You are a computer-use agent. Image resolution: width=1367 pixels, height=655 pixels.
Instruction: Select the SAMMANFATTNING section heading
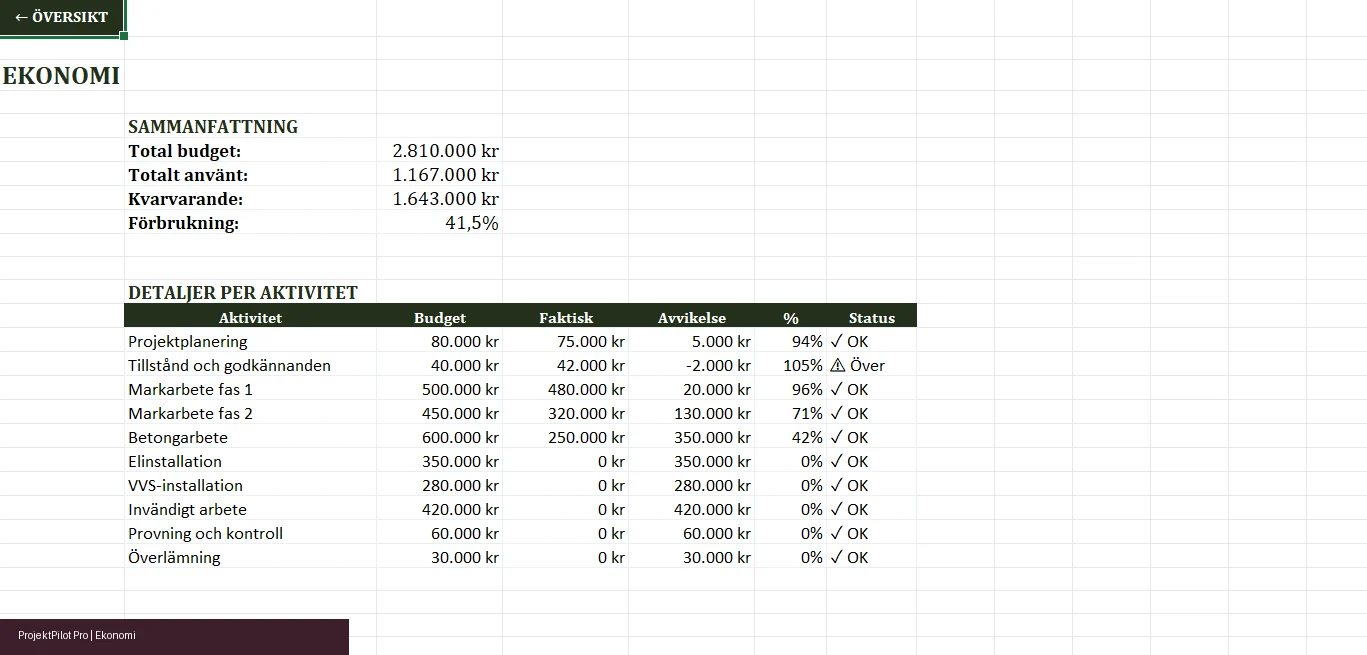[x=213, y=127]
